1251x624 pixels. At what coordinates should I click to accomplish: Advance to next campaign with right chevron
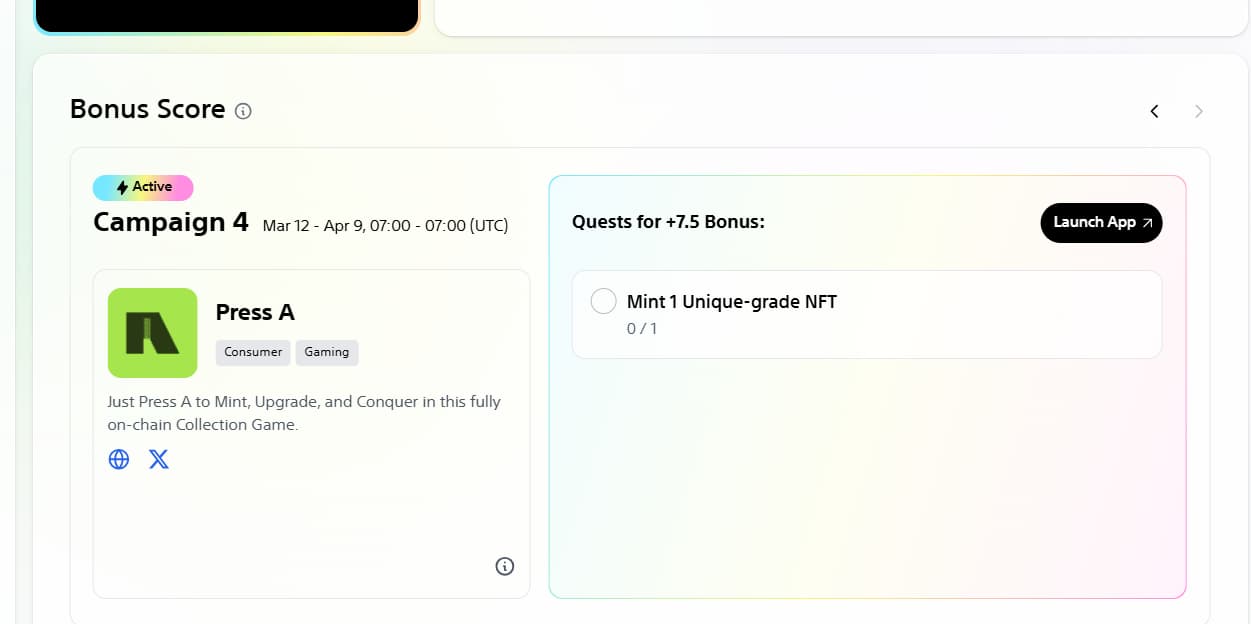1198,111
